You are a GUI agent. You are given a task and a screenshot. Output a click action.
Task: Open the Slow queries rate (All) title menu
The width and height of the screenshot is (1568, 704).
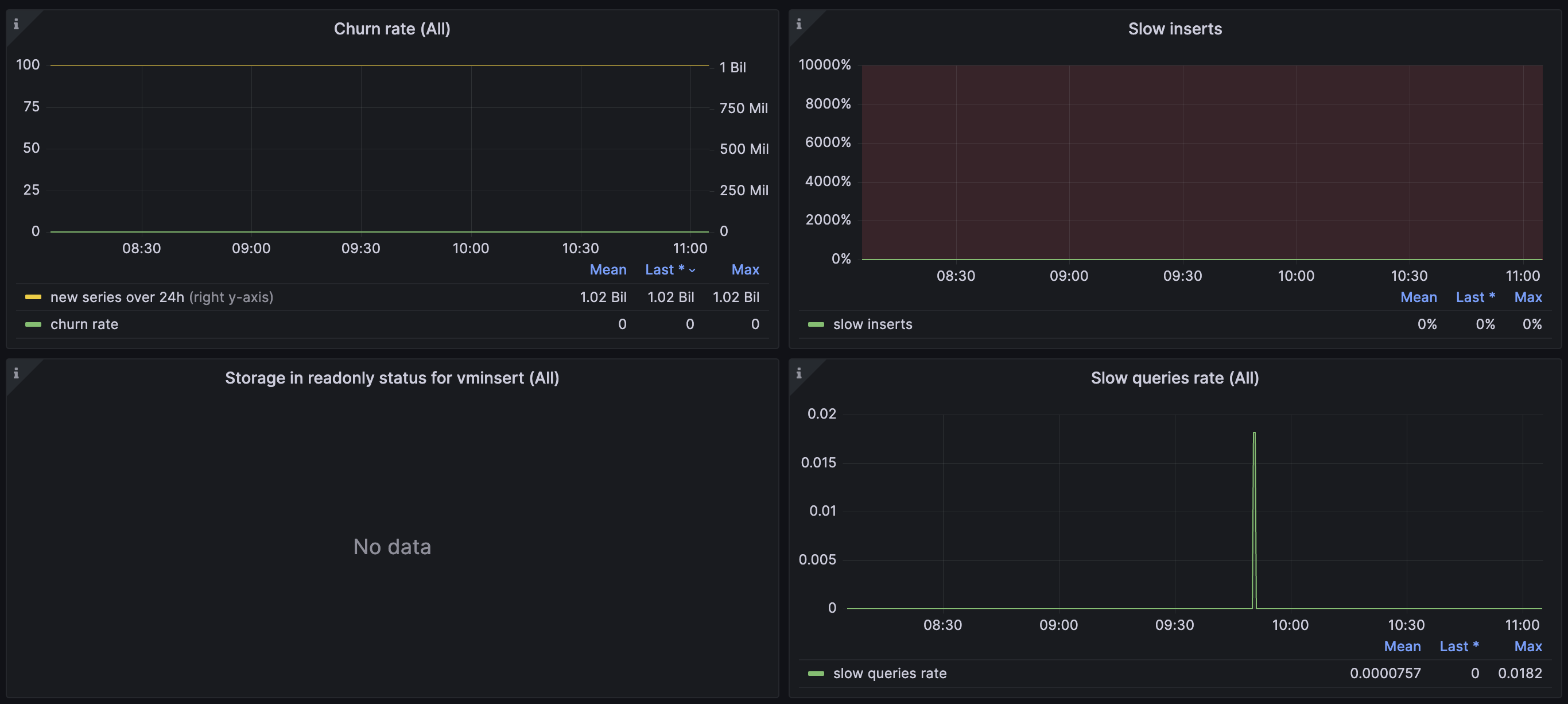click(x=1174, y=378)
